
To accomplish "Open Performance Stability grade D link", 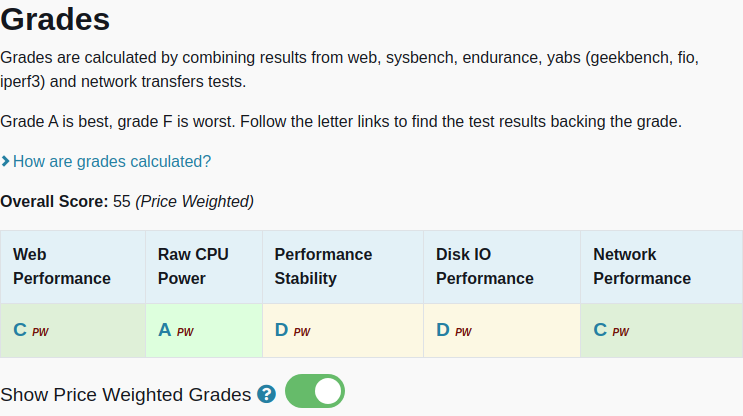I will point(282,330).
